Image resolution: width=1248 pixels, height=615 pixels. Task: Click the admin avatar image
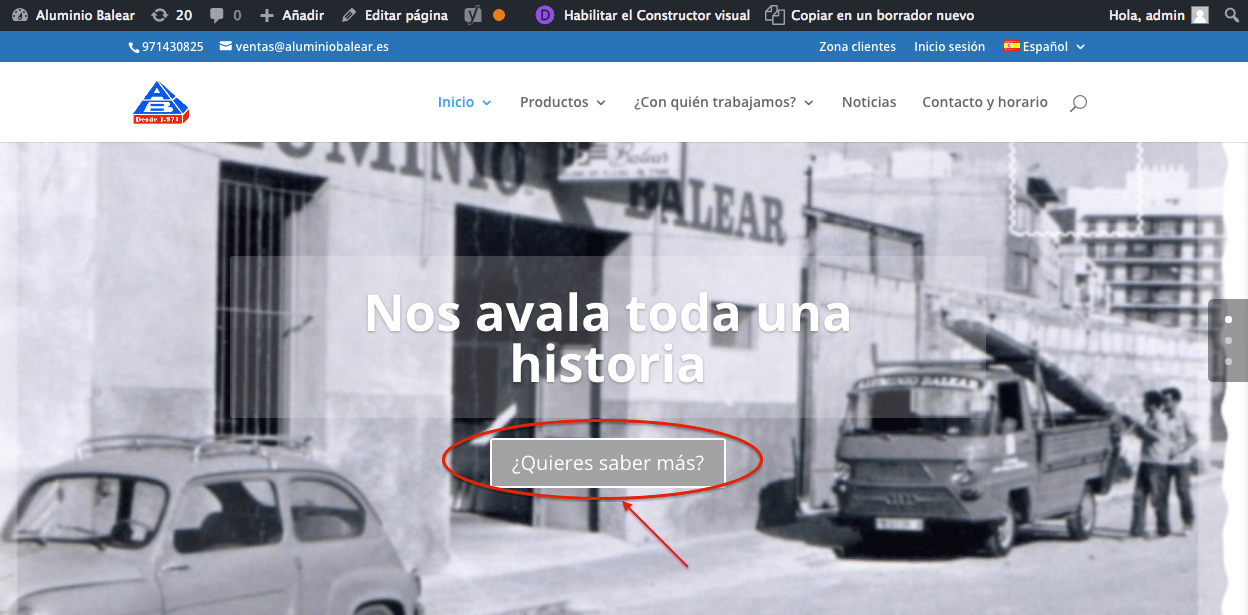point(1200,15)
